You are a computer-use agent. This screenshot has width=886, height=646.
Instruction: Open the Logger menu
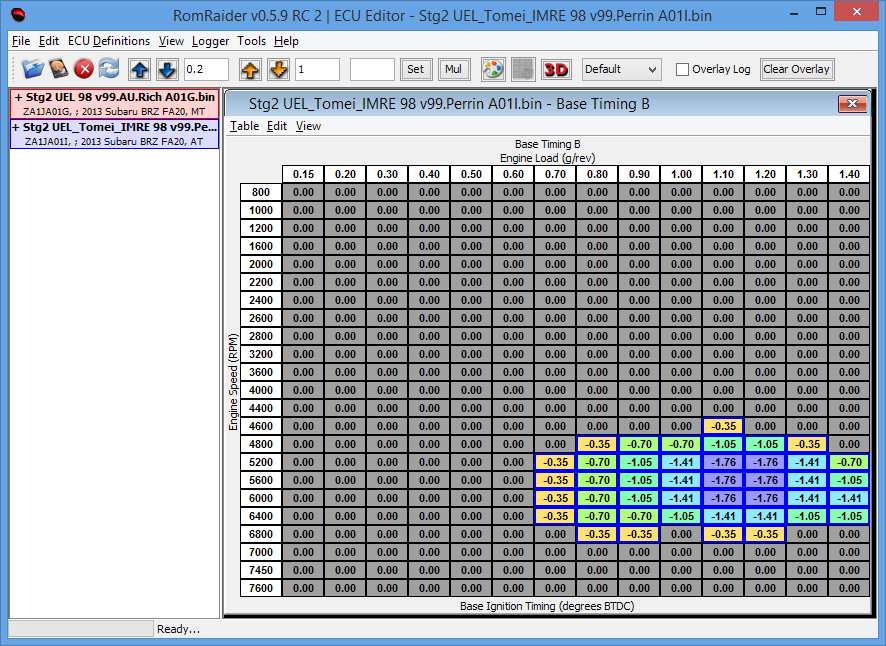[x=210, y=41]
